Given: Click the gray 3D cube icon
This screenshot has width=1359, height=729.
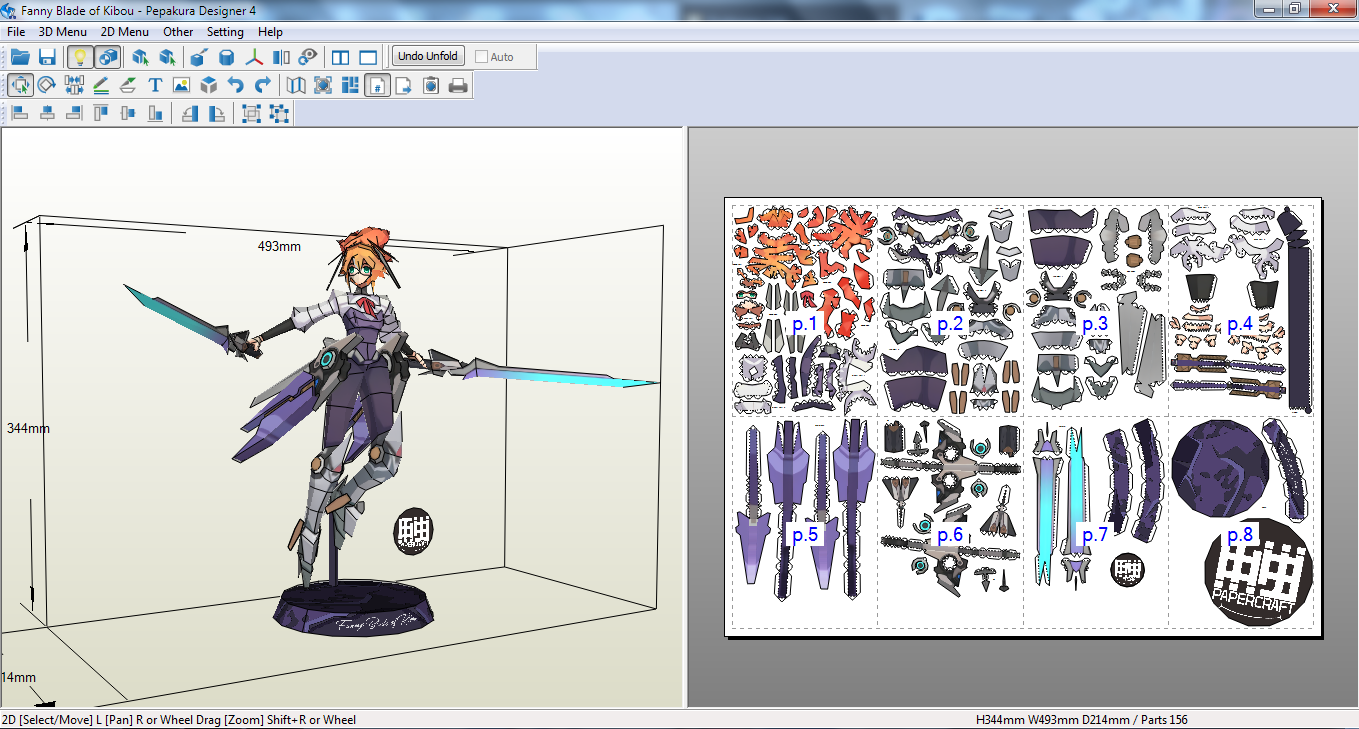Looking at the screenshot, I should click(x=209, y=85).
